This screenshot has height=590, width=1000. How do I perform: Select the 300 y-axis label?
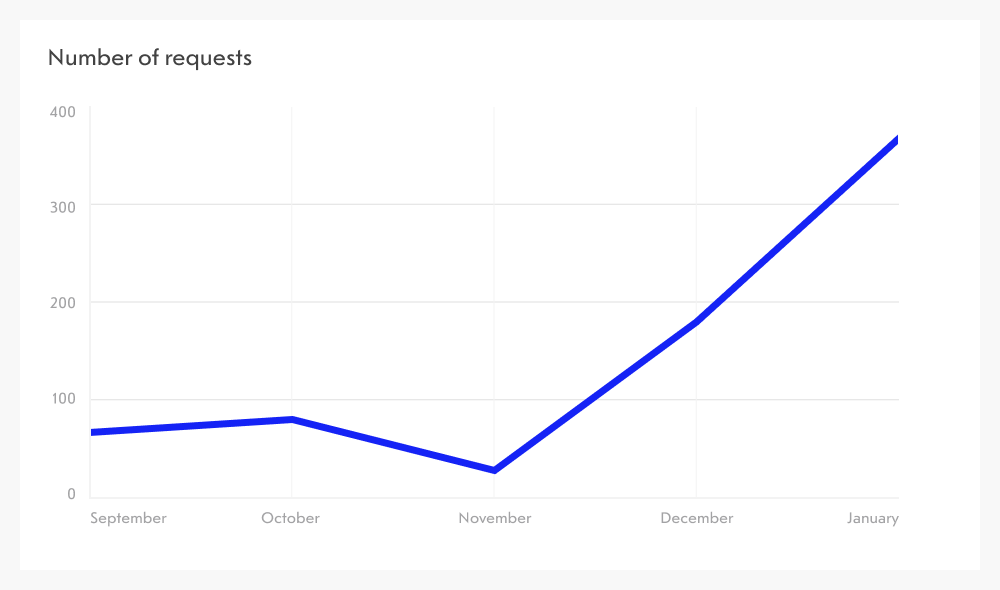62,206
